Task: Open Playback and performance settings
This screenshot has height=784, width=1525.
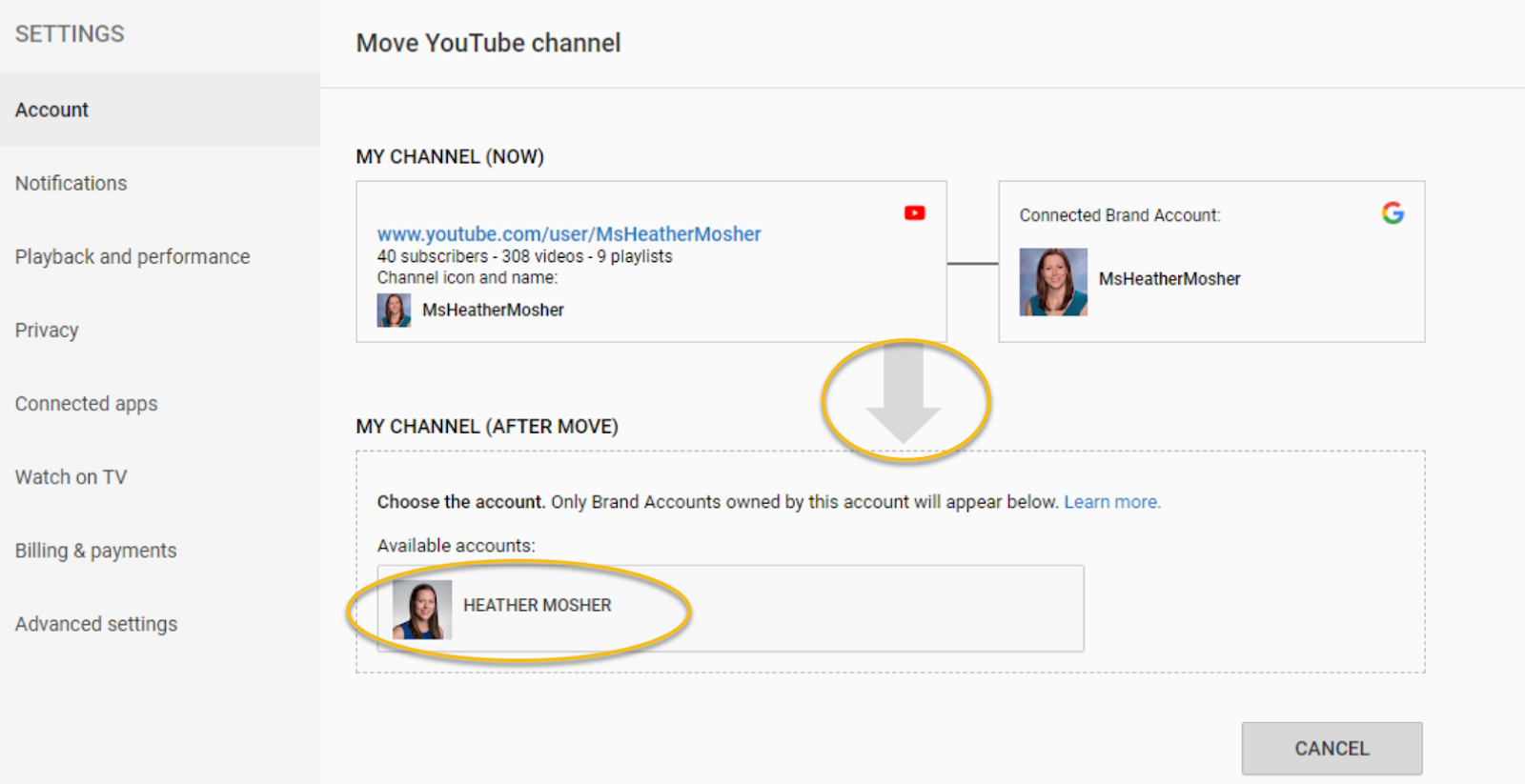Action: (160, 256)
